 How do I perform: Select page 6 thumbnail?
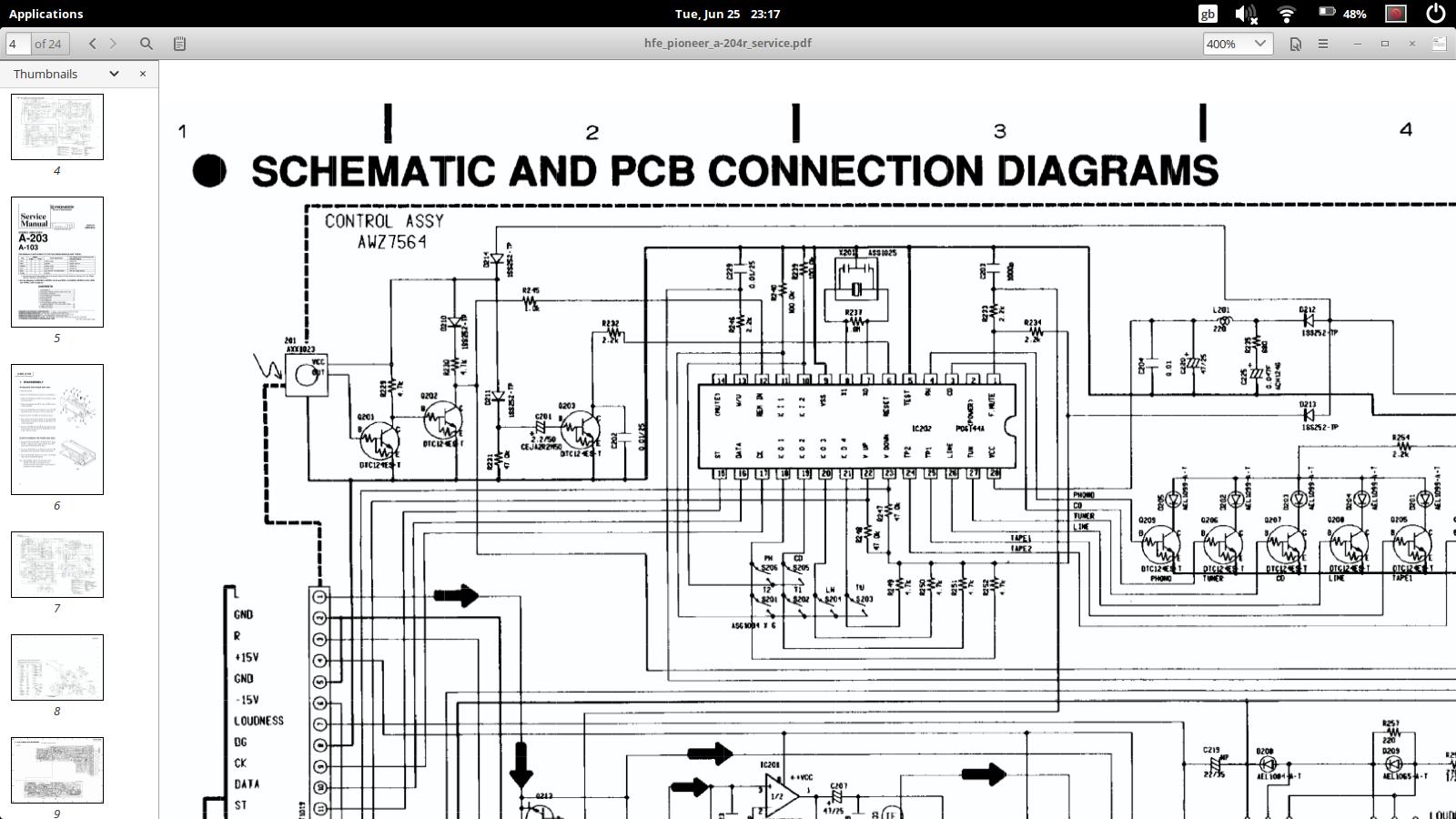click(x=57, y=430)
